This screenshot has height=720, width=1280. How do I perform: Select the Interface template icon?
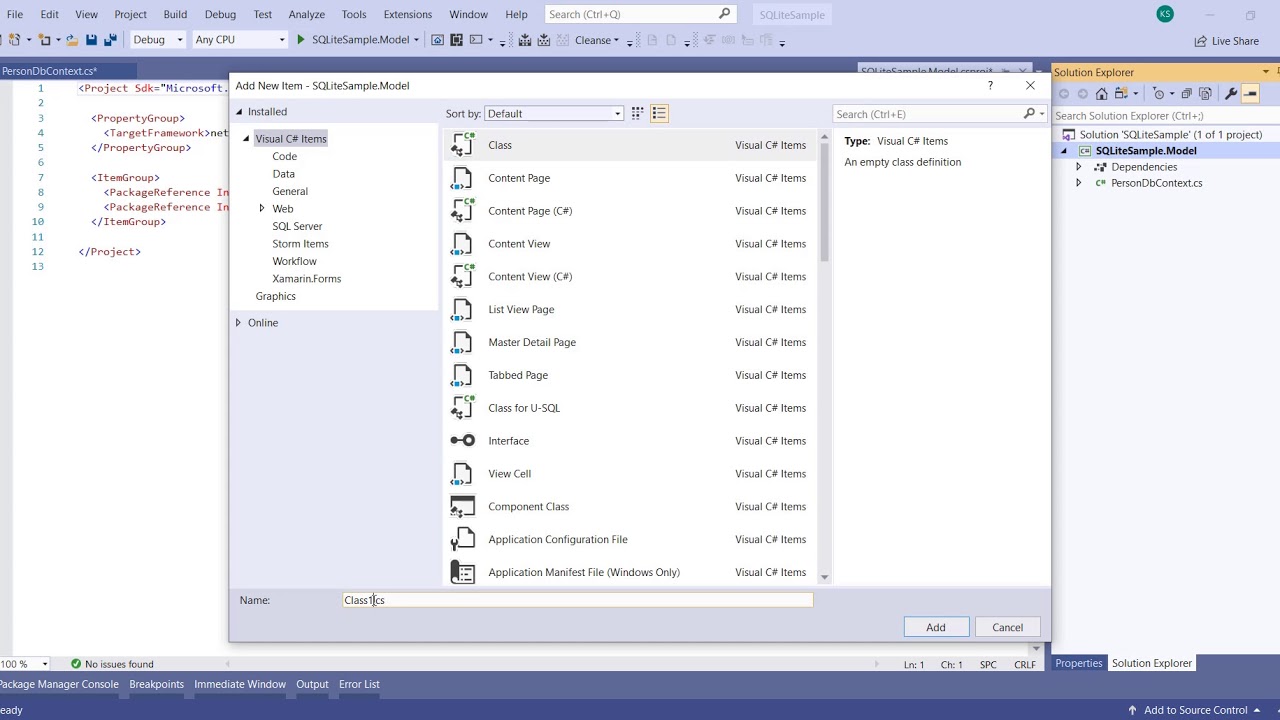[462, 441]
